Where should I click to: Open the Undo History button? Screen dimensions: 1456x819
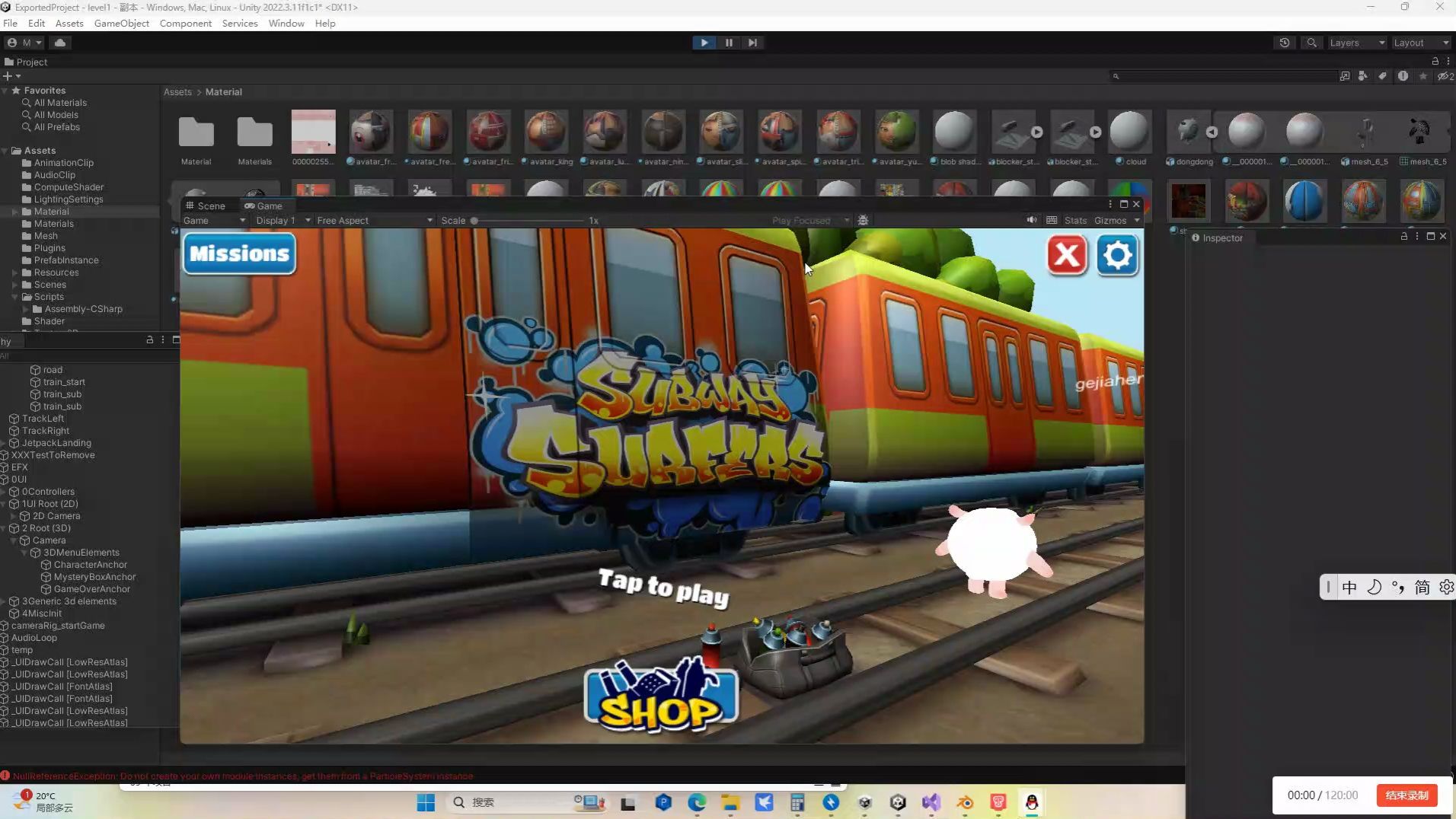click(1285, 43)
